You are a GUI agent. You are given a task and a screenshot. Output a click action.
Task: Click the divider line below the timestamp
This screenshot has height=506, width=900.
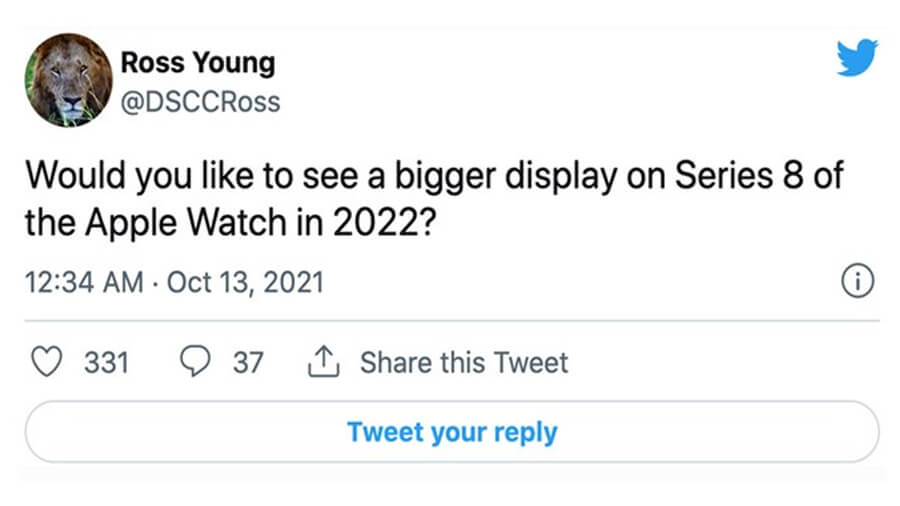click(451, 321)
